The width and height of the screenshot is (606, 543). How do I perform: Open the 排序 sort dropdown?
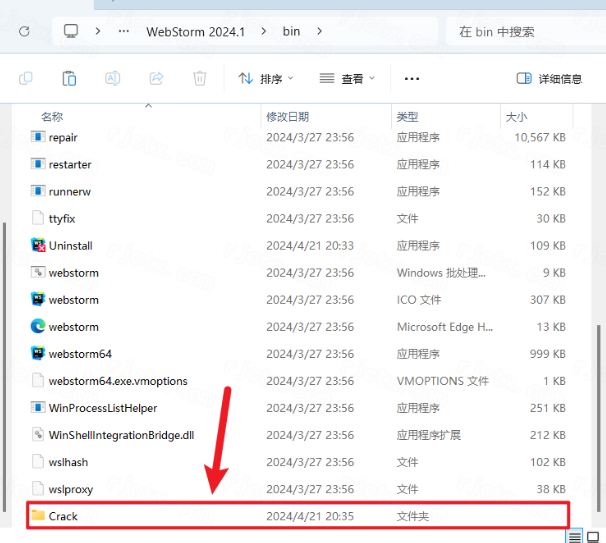click(x=266, y=79)
